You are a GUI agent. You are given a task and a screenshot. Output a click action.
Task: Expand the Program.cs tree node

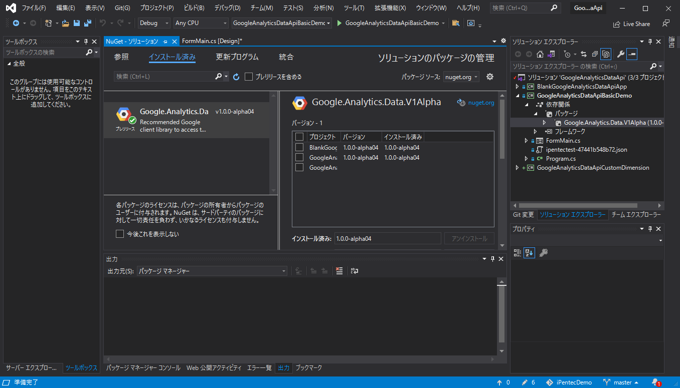526,159
